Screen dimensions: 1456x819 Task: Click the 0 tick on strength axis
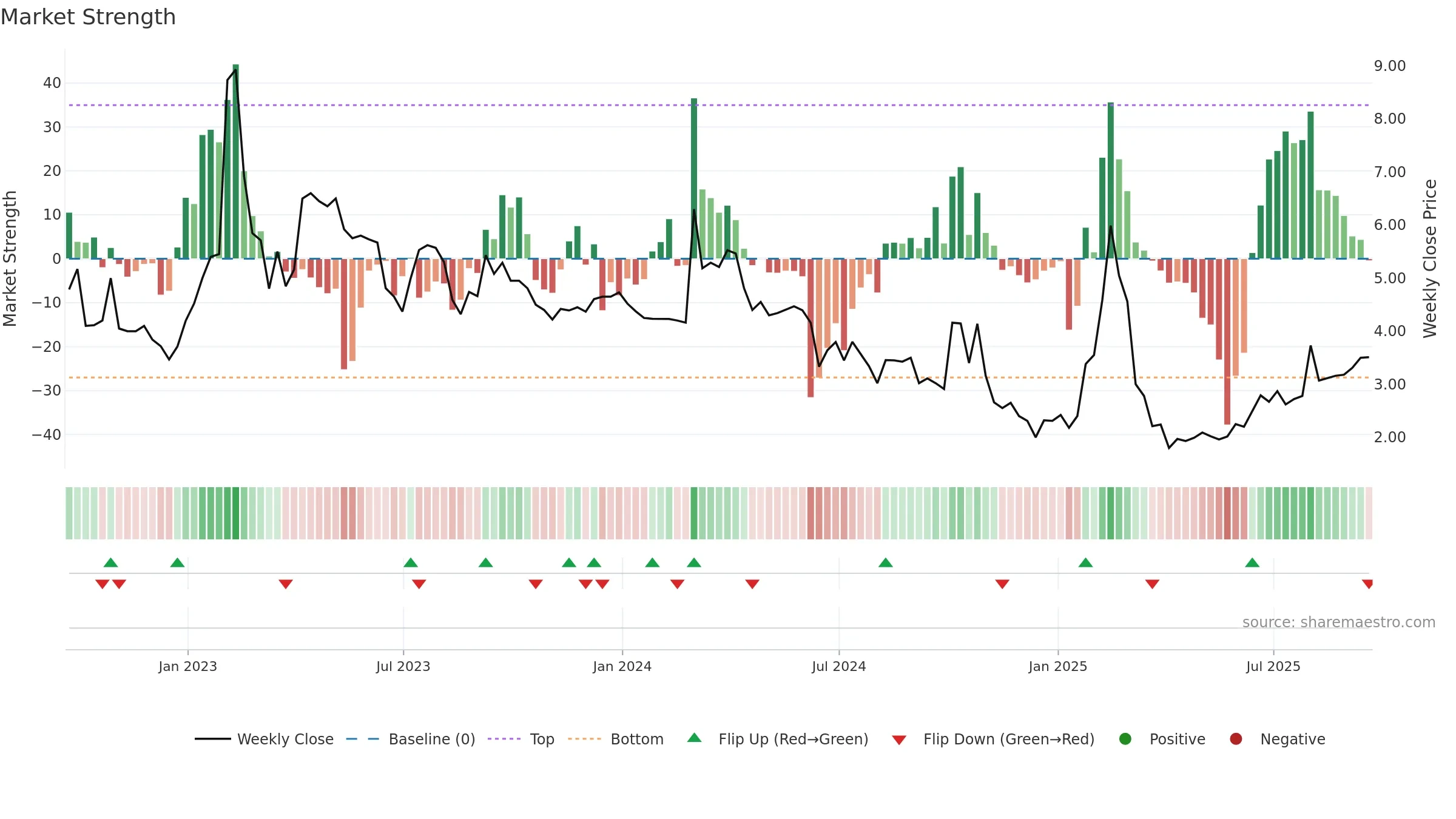coord(57,258)
